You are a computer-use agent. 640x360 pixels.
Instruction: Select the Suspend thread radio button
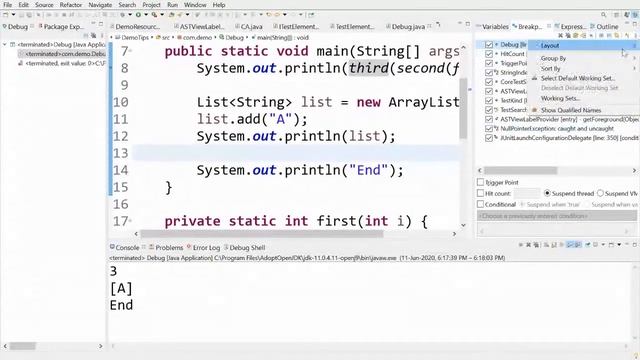tap(547, 193)
